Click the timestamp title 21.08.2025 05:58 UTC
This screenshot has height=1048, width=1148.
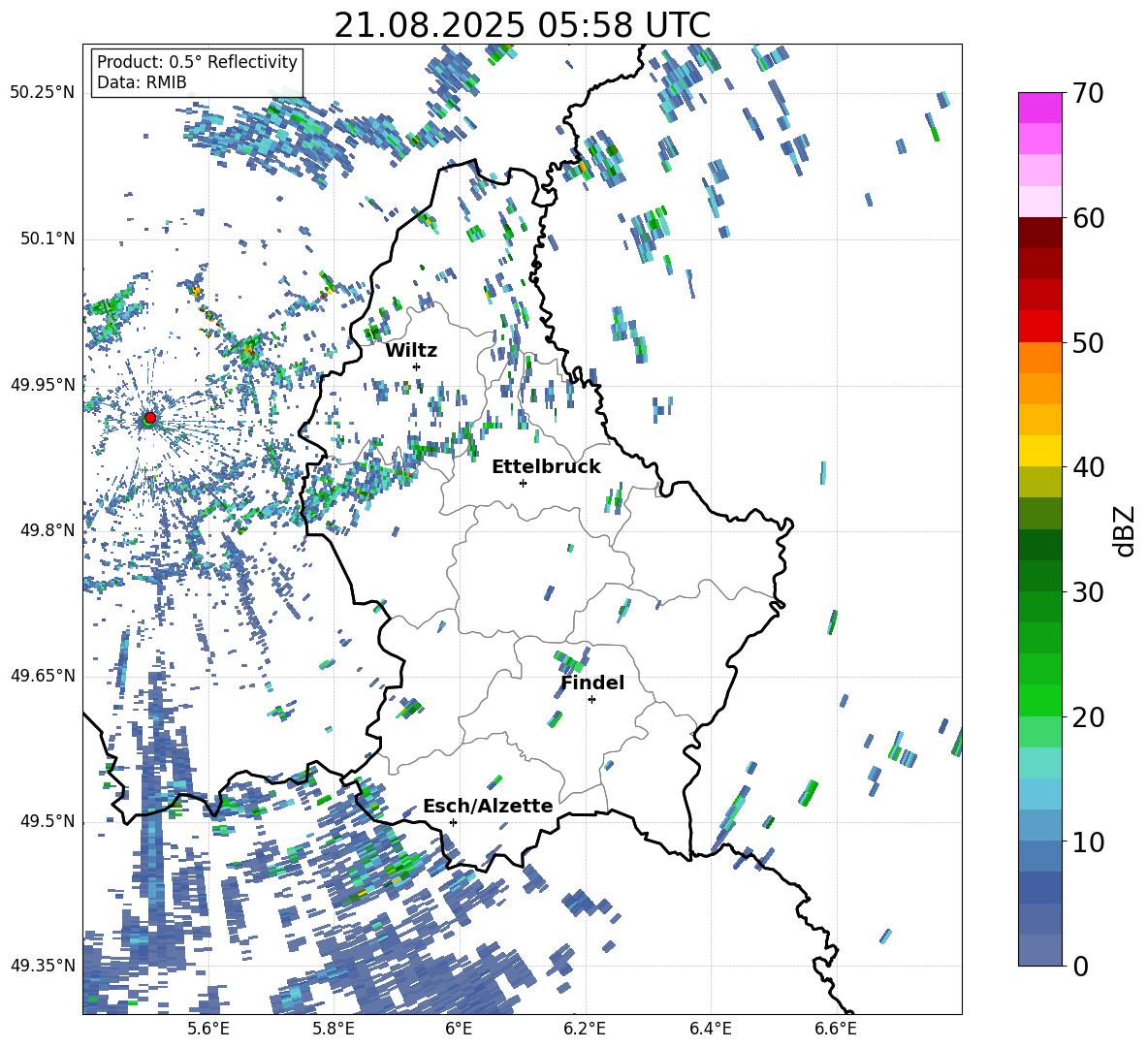pyautogui.click(x=522, y=25)
